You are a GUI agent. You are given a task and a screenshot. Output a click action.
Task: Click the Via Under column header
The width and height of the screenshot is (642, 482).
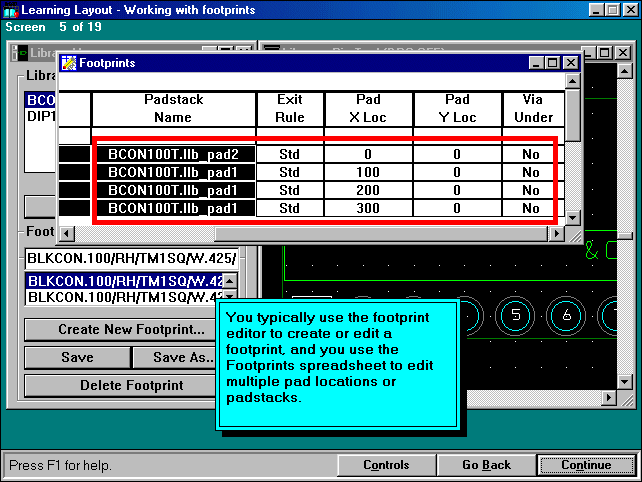530,109
